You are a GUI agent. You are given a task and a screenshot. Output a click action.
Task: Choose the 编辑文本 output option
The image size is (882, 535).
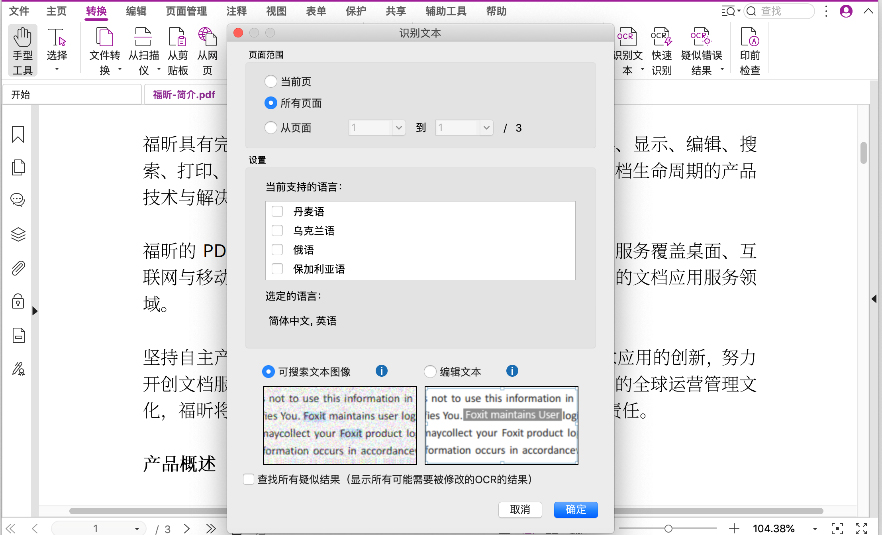point(431,371)
